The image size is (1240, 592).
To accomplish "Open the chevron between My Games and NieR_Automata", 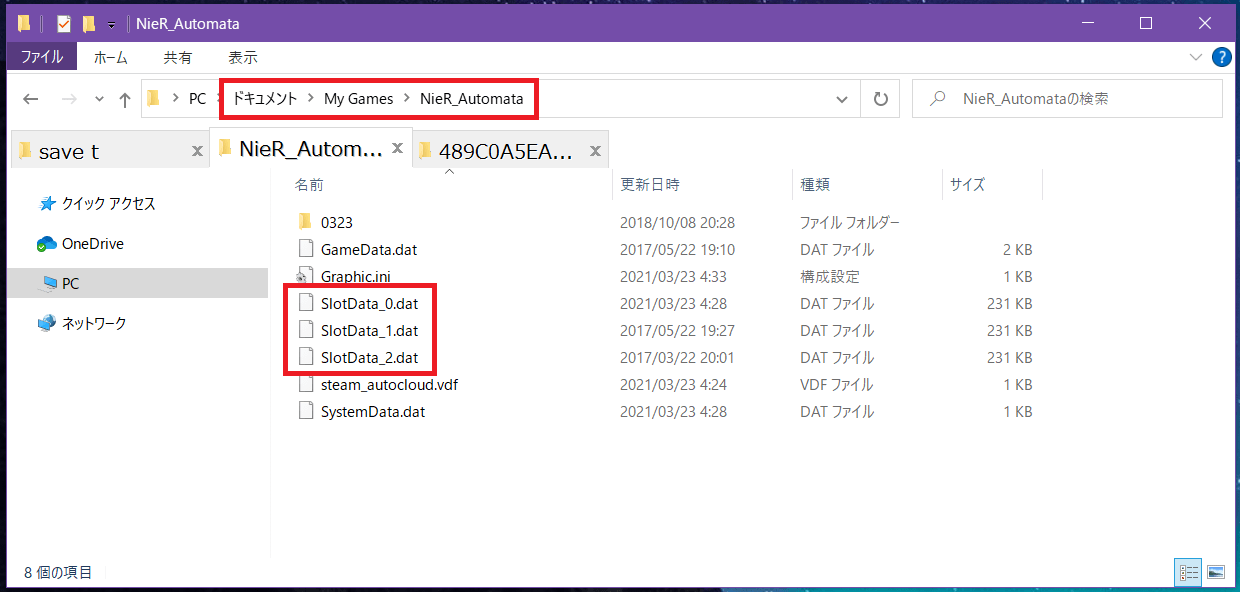I will click(407, 99).
